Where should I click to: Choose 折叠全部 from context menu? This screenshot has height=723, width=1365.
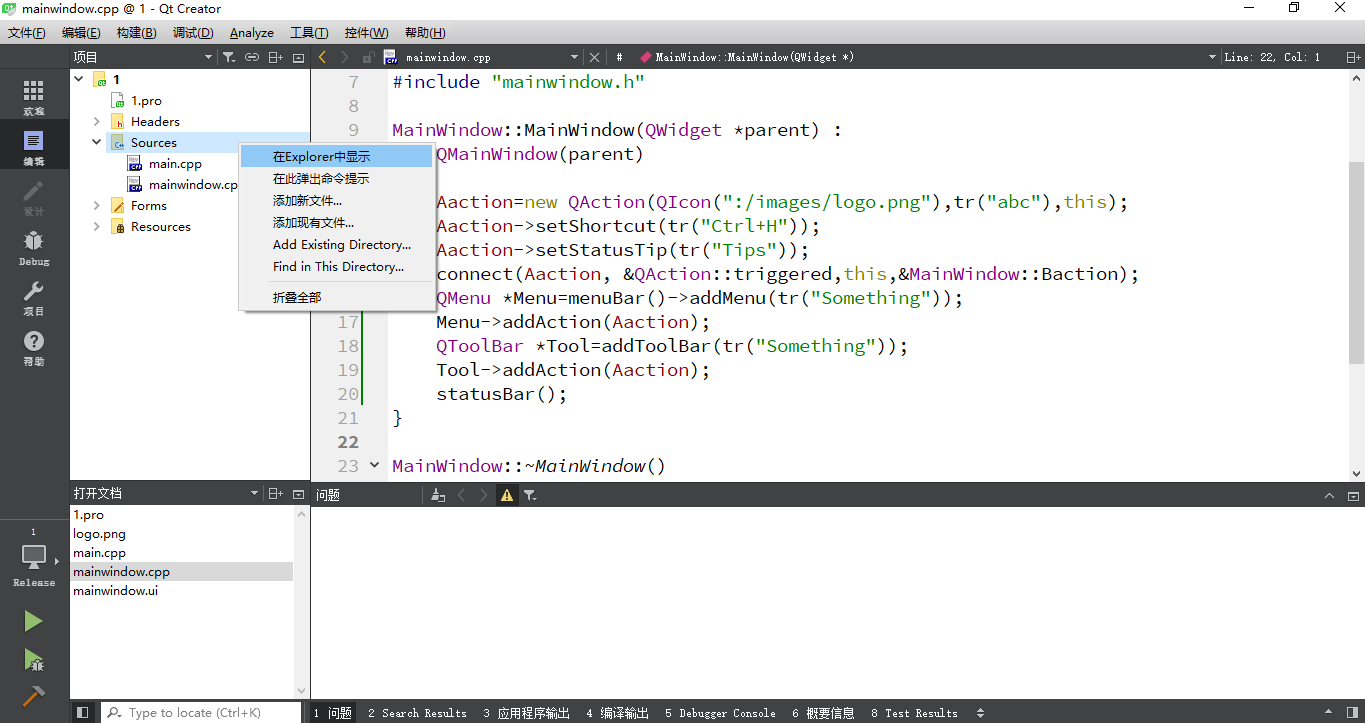336,297
